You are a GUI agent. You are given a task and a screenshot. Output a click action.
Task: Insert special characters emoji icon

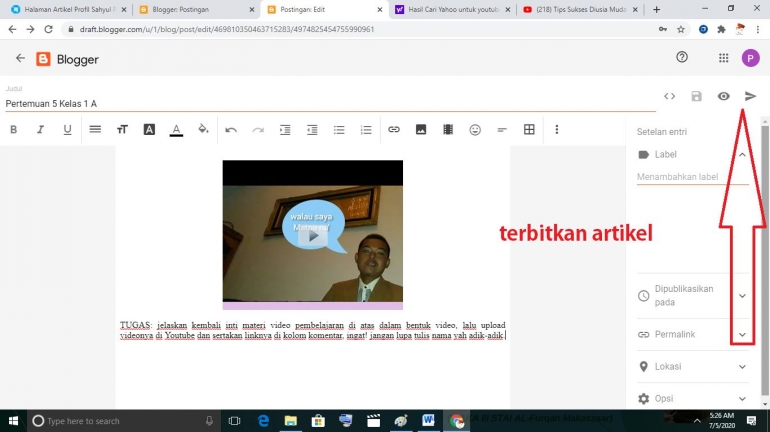point(475,130)
